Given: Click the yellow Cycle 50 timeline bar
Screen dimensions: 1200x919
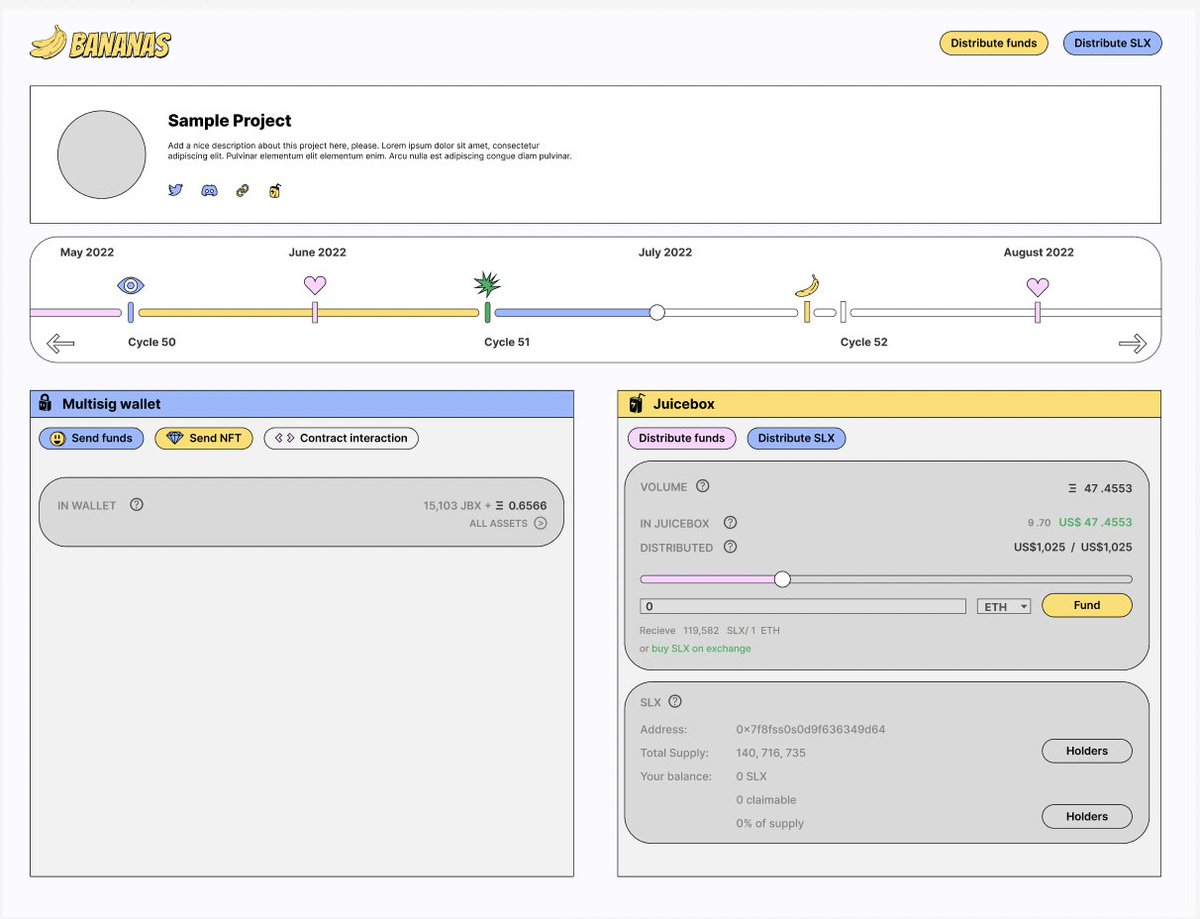Looking at the screenshot, I should tap(308, 313).
